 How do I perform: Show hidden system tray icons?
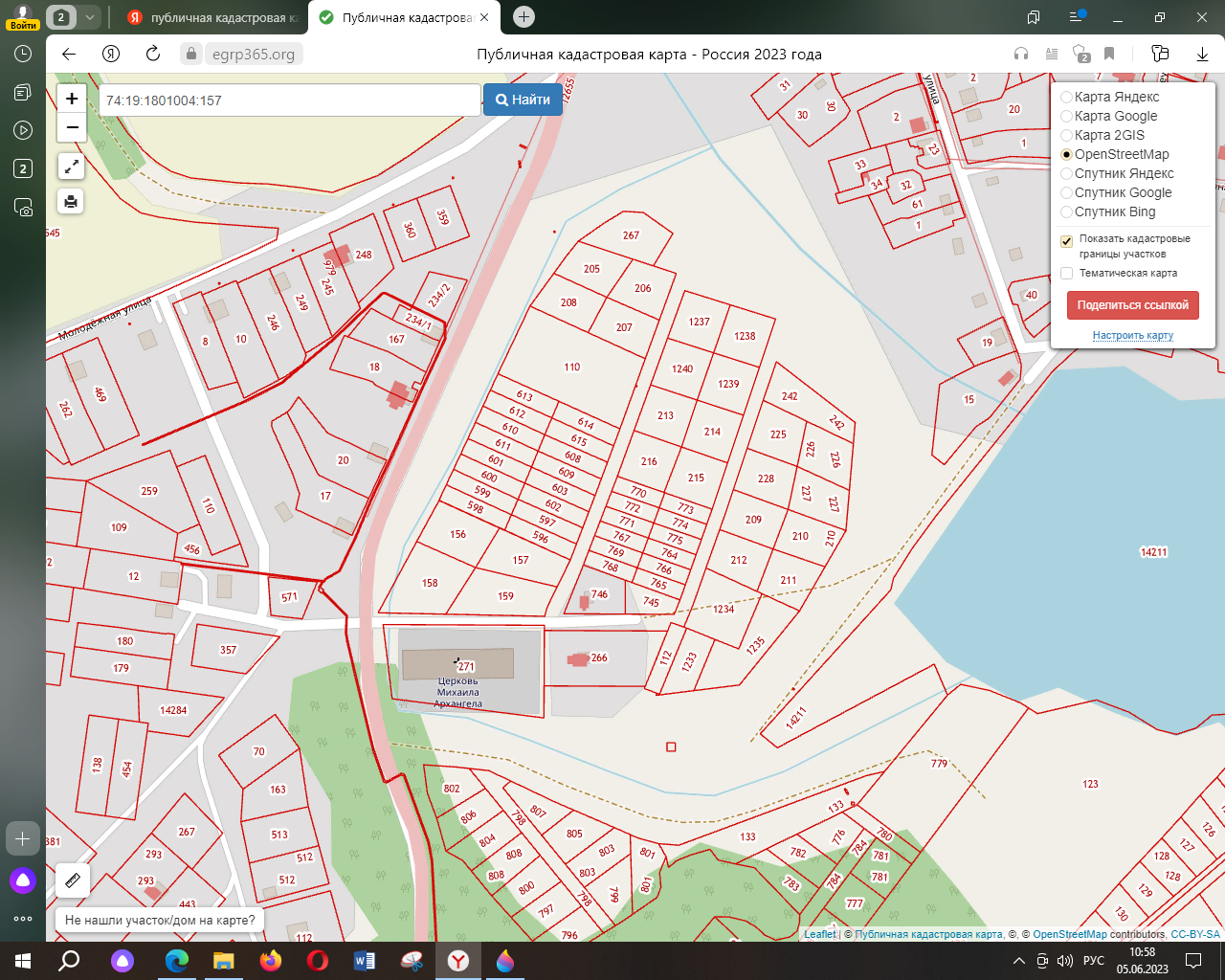[1018, 961]
